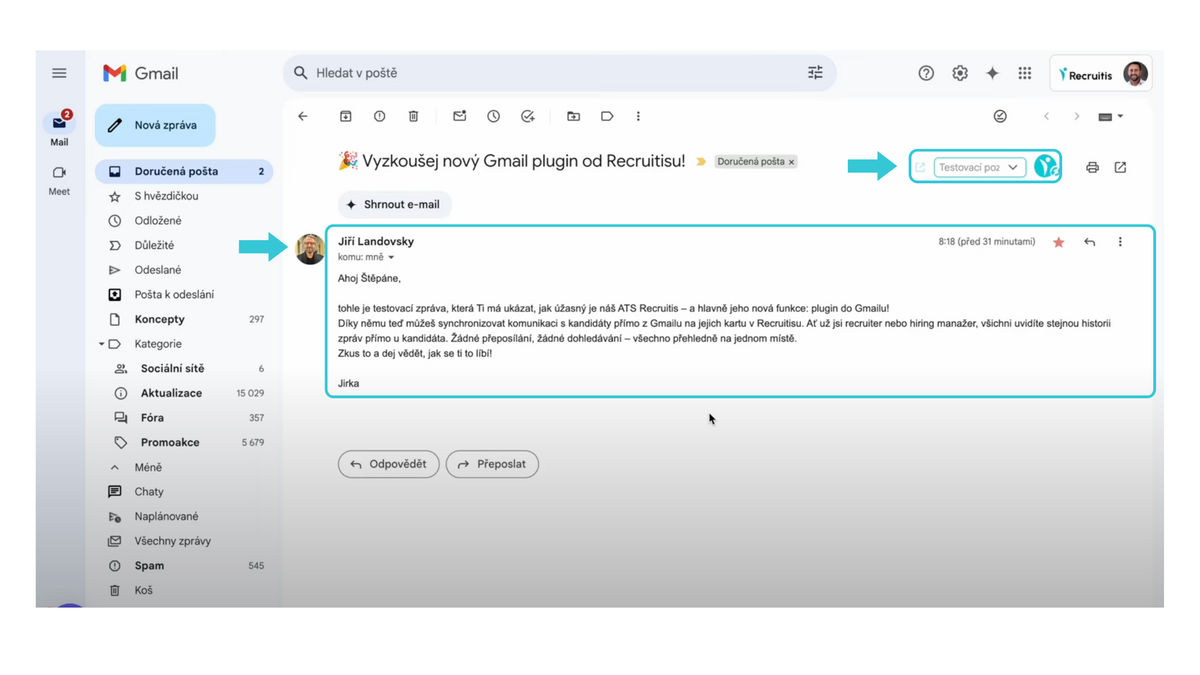1200x675 pixels.
Task: Click the Shrnout e-mail button
Action: (x=395, y=204)
